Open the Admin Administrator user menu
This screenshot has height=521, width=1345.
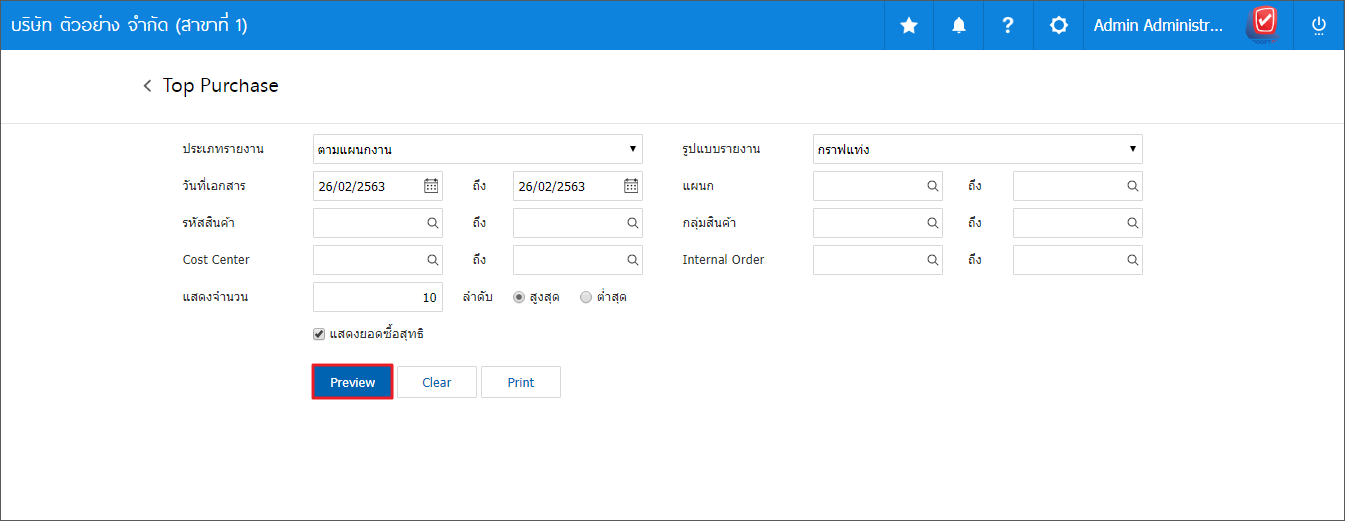point(1158,26)
